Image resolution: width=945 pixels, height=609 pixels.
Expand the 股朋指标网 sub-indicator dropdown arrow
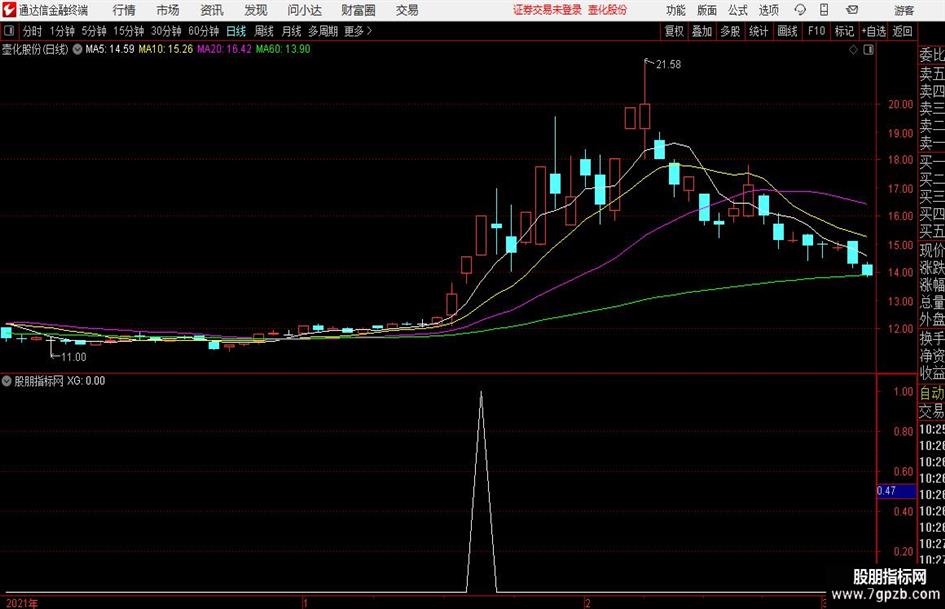[7, 381]
